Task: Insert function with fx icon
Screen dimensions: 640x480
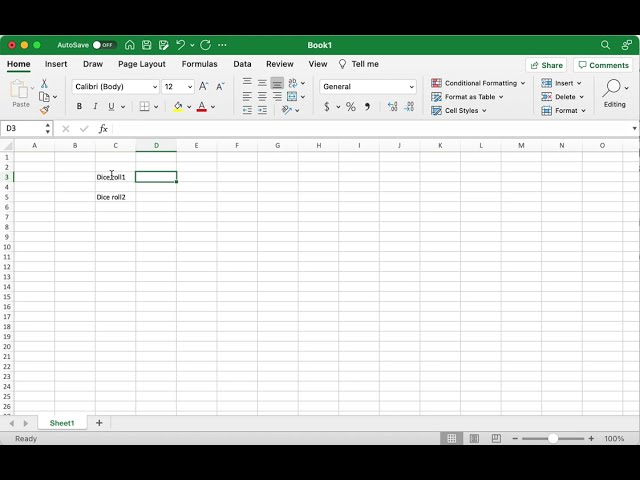Action: pos(103,129)
